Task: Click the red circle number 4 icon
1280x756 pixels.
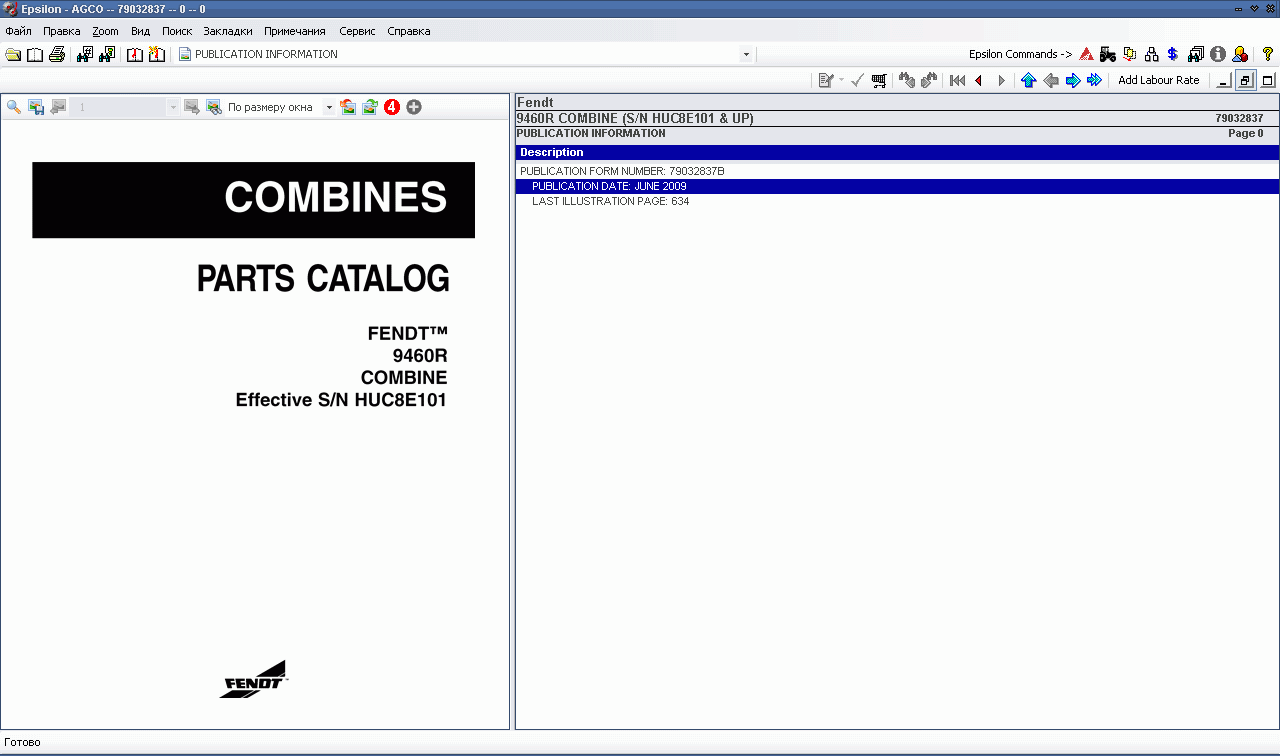Action: point(392,107)
